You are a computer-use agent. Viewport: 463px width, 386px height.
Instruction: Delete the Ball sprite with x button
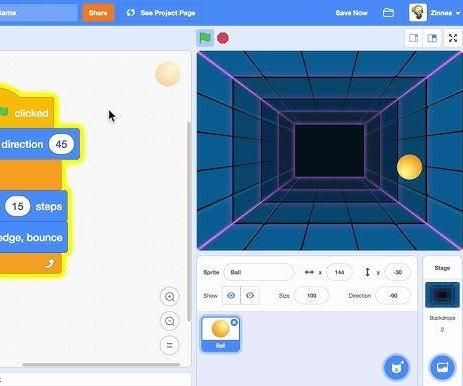pos(234,322)
